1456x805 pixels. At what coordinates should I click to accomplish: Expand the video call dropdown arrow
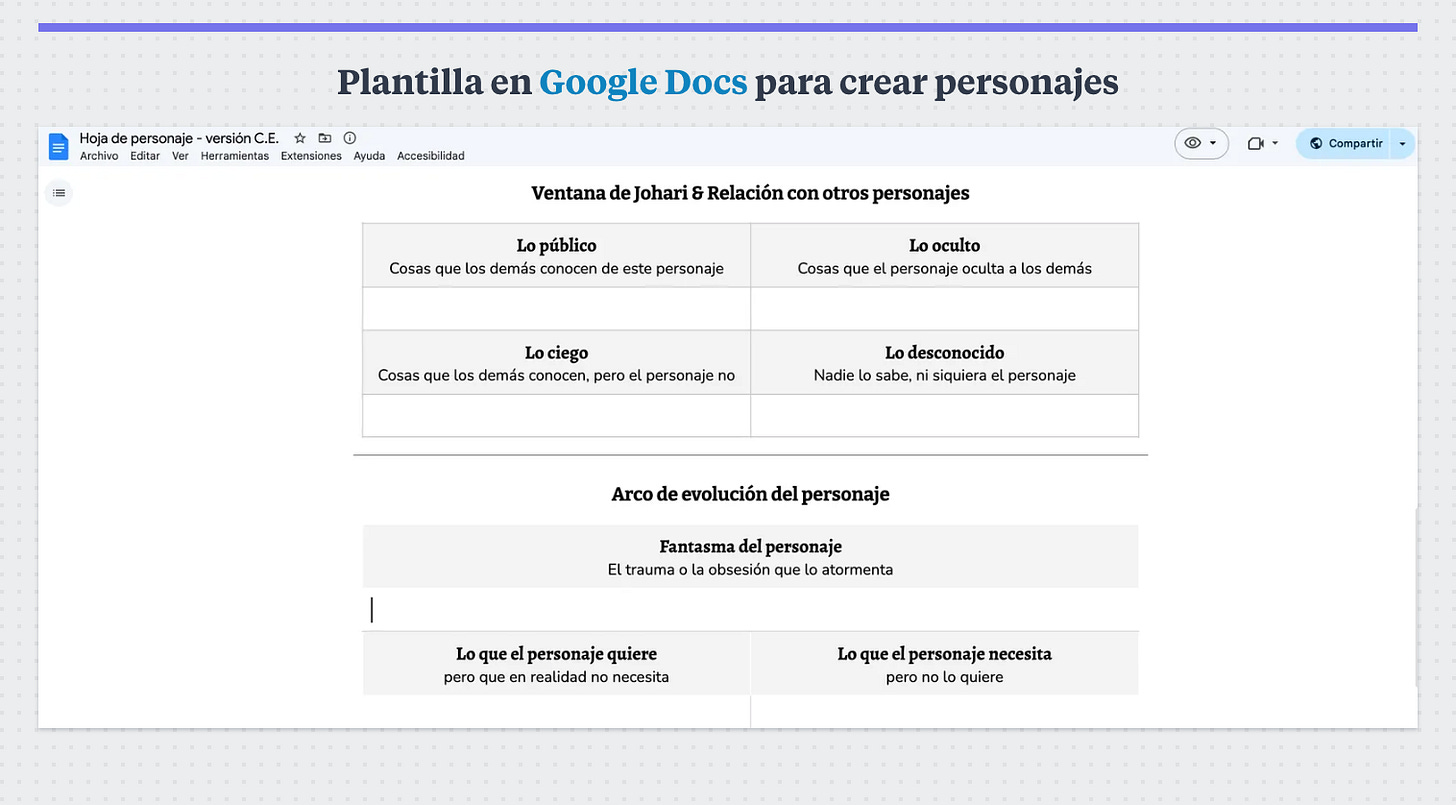click(1275, 143)
